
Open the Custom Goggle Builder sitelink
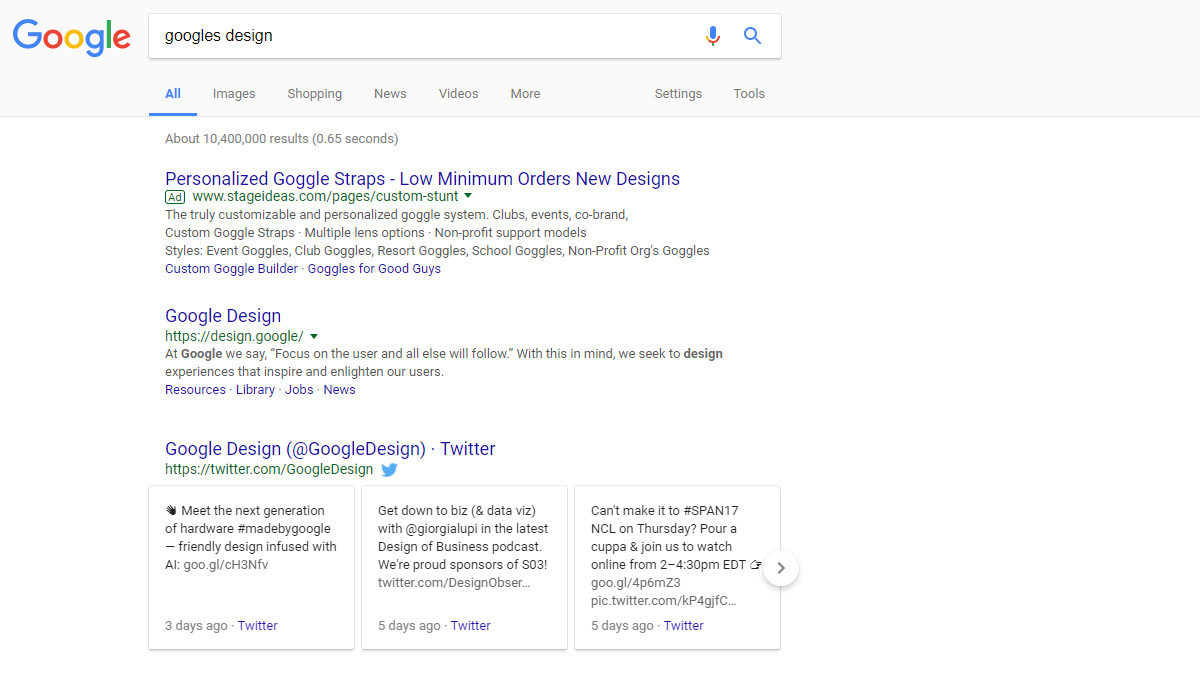pos(231,268)
